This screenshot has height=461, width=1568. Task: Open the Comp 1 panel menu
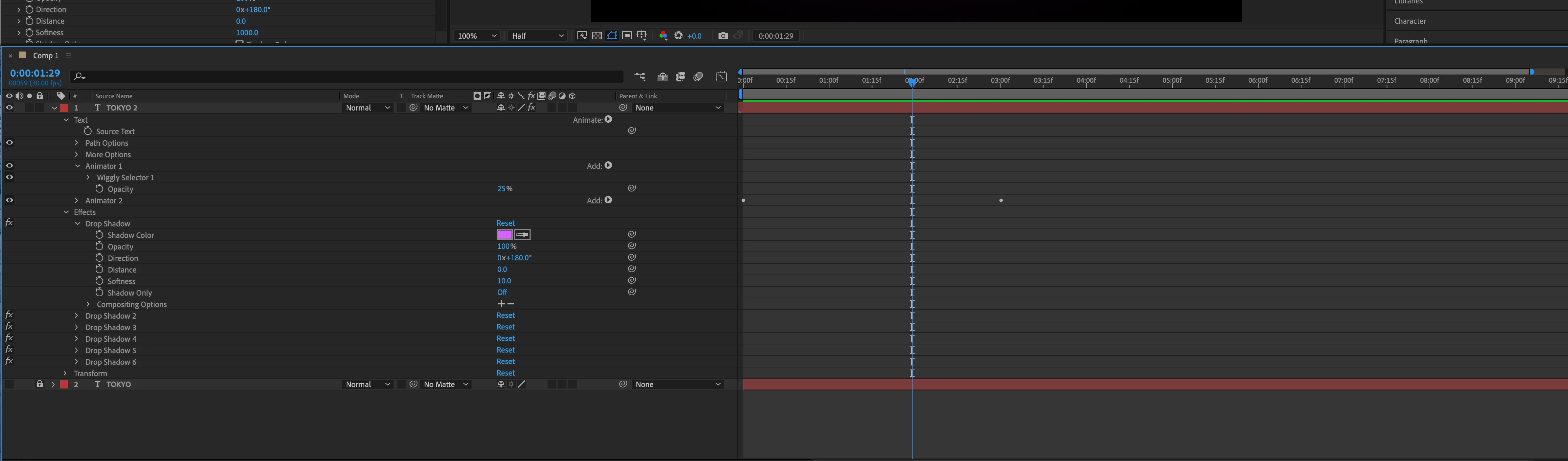[x=69, y=56]
